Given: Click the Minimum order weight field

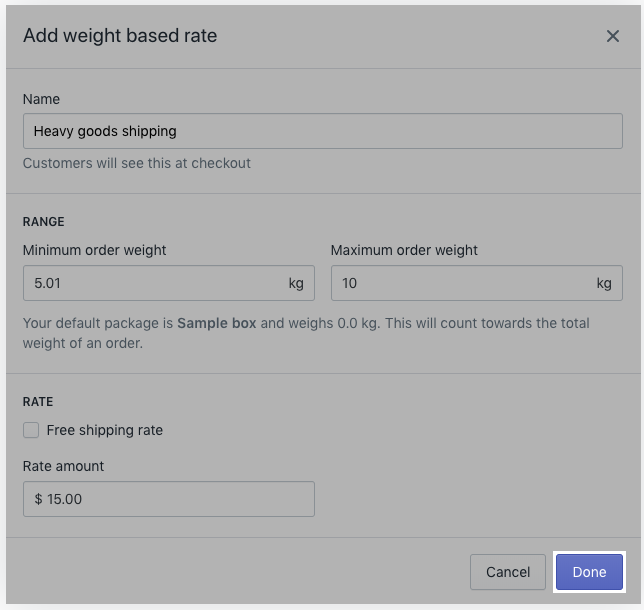Looking at the screenshot, I should click(x=169, y=283).
